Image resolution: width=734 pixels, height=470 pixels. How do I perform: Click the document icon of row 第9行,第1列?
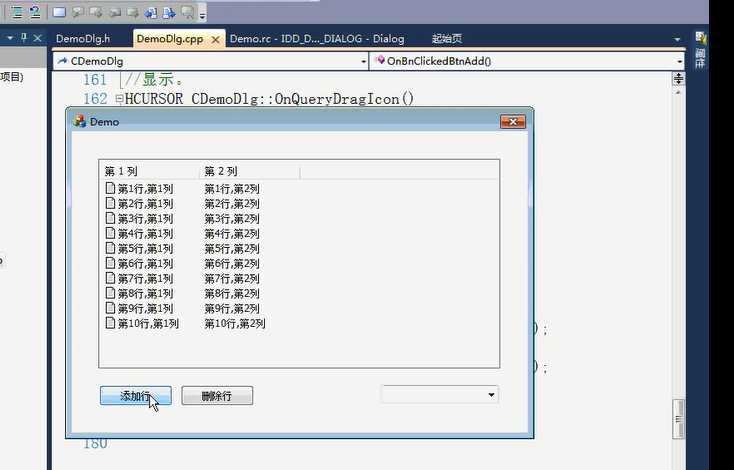pyautogui.click(x=110, y=308)
